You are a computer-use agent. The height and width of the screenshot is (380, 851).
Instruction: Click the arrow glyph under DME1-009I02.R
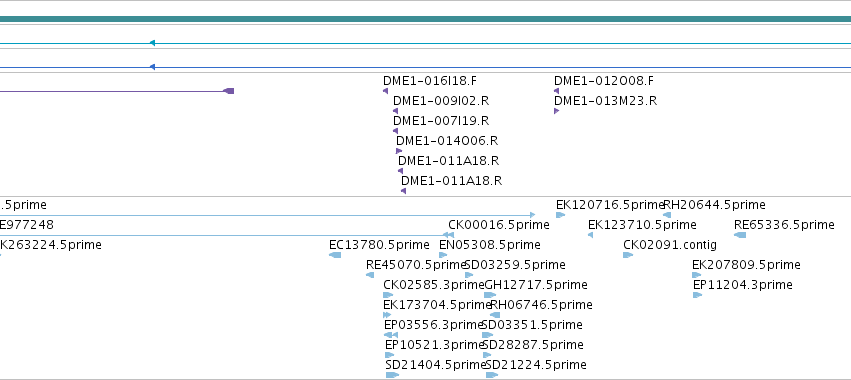coord(396,111)
